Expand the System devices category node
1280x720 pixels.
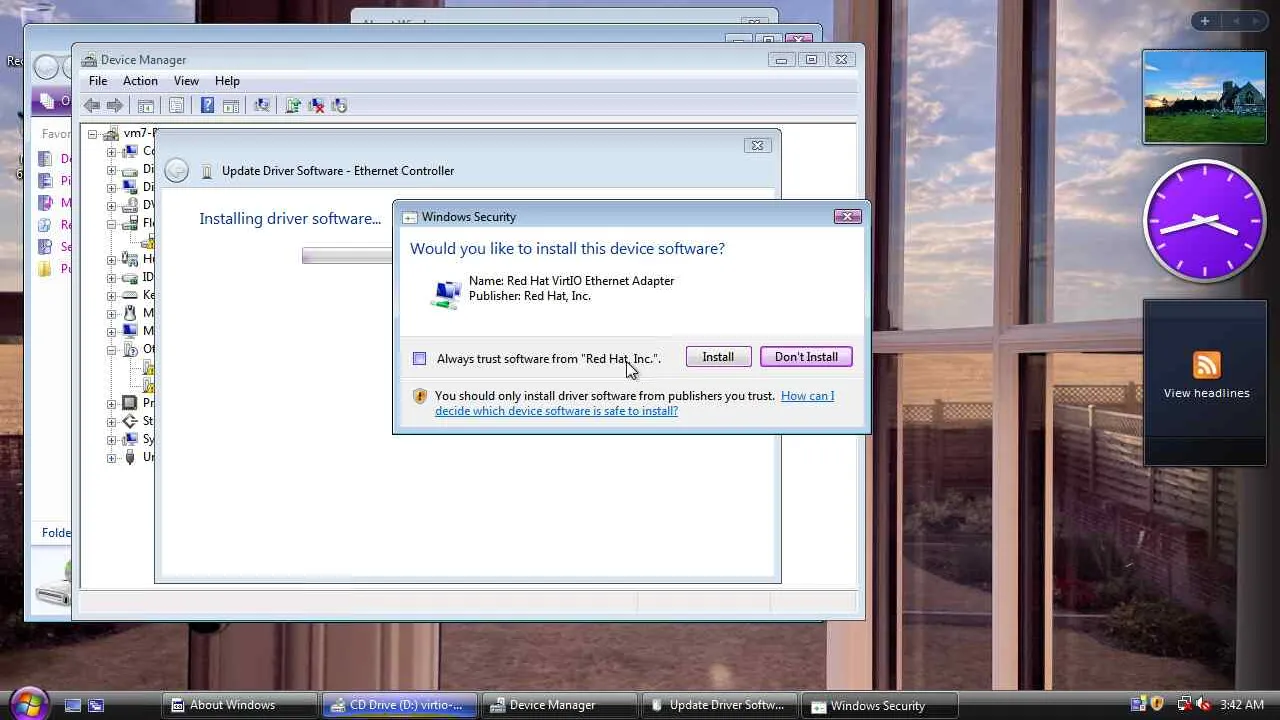point(112,440)
